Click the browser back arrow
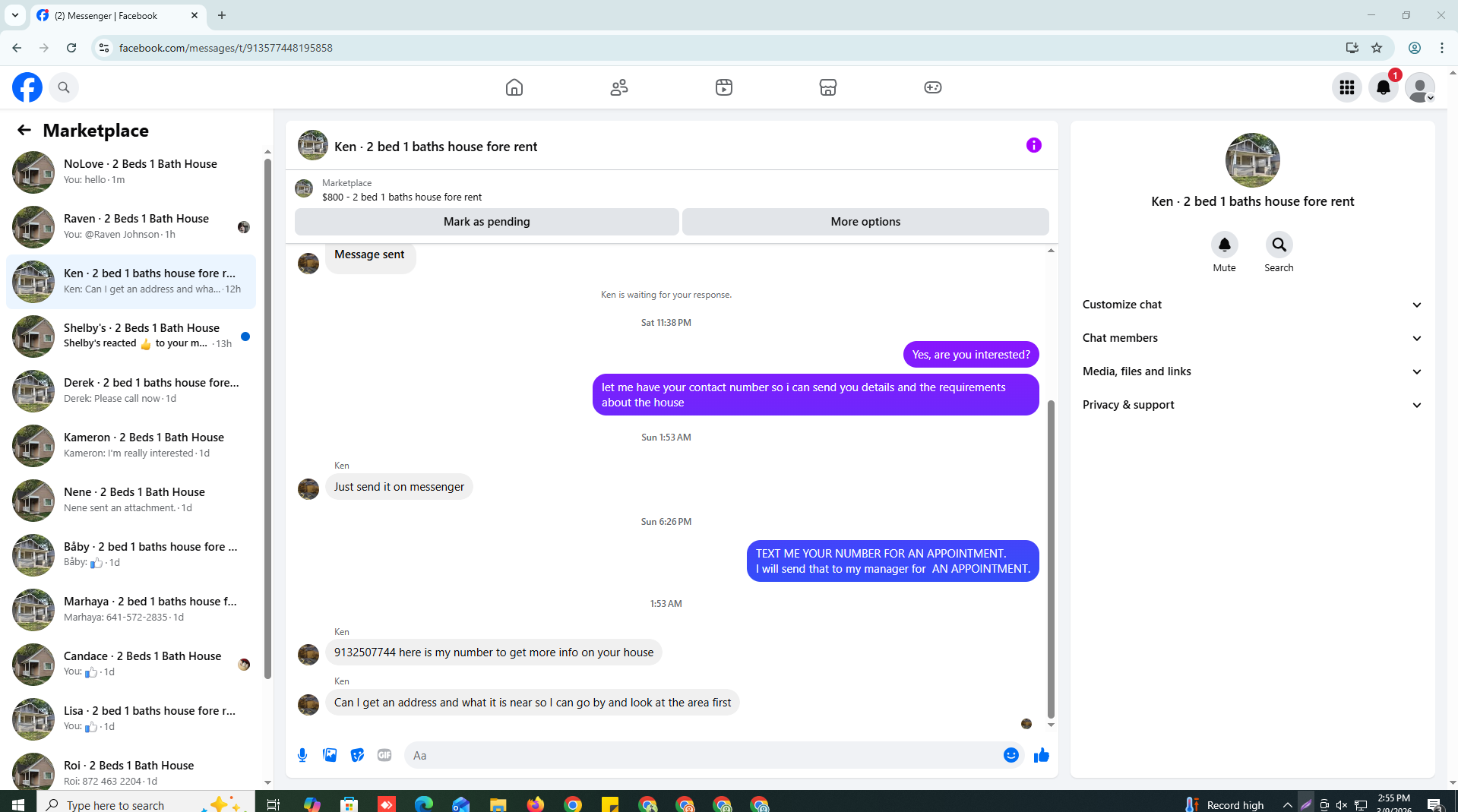This screenshot has height=812, width=1458. coord(17,48)
